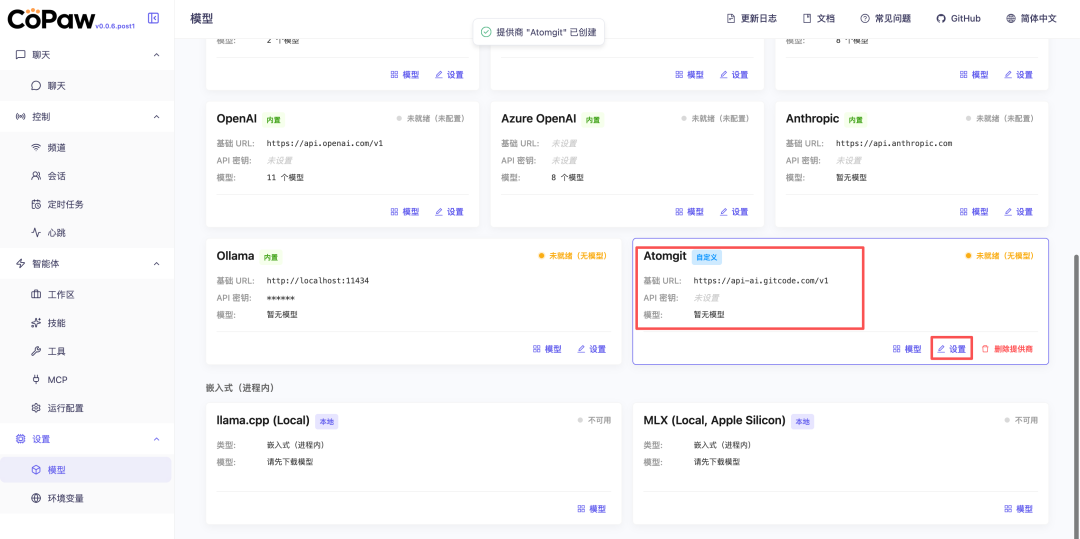Click the Ollama base URL http://localhost:11434
This screenshot has height=539, width=1080.
click(318, 281)
